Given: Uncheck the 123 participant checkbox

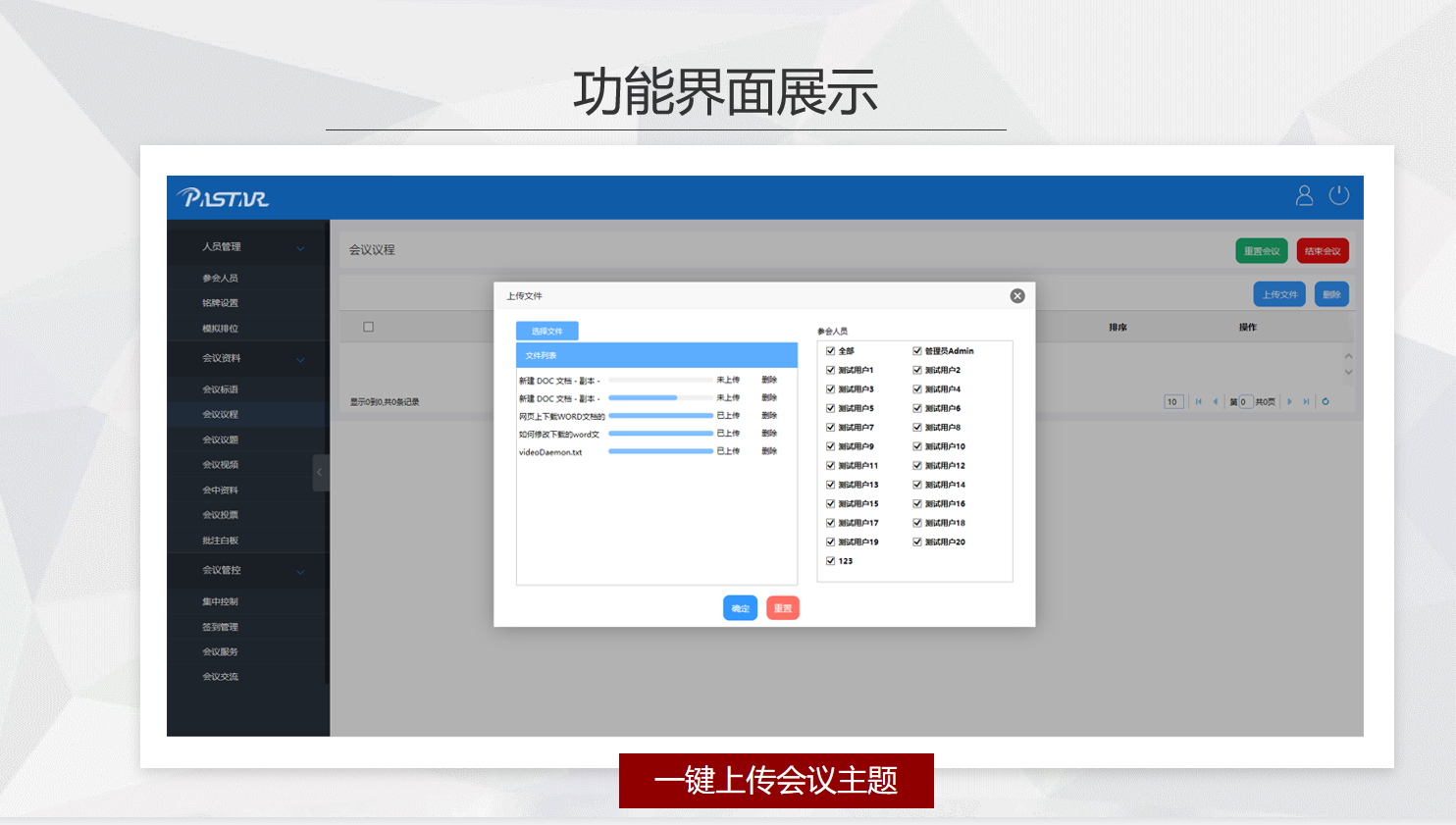Looking at the screenshot, I should click(x=830, y=561).
